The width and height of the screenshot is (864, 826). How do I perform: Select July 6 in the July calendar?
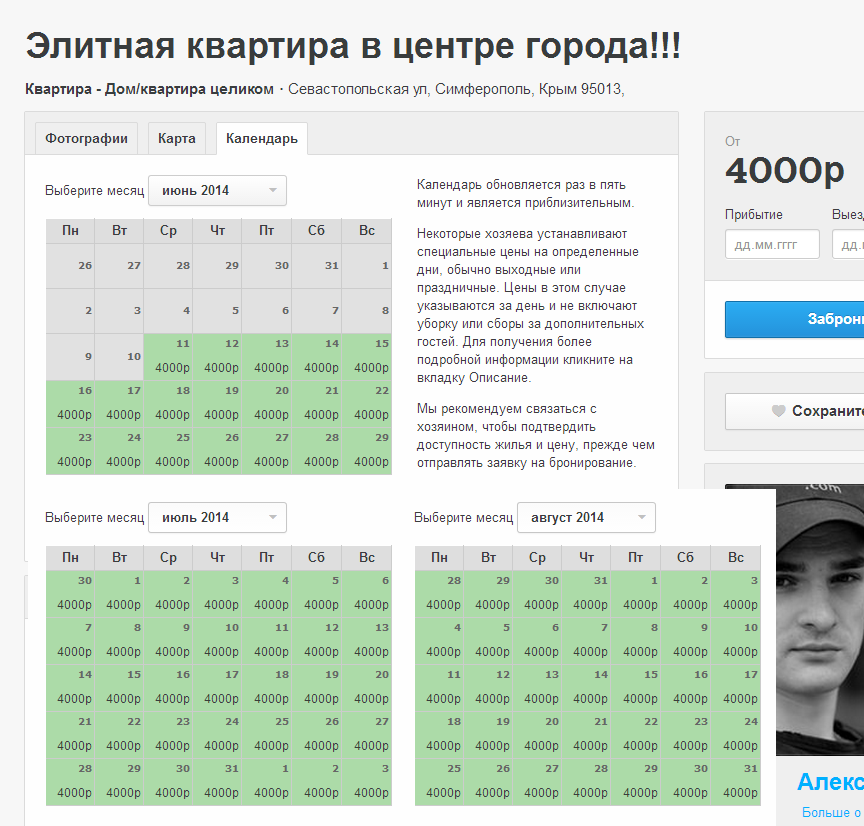pos(368,593)
